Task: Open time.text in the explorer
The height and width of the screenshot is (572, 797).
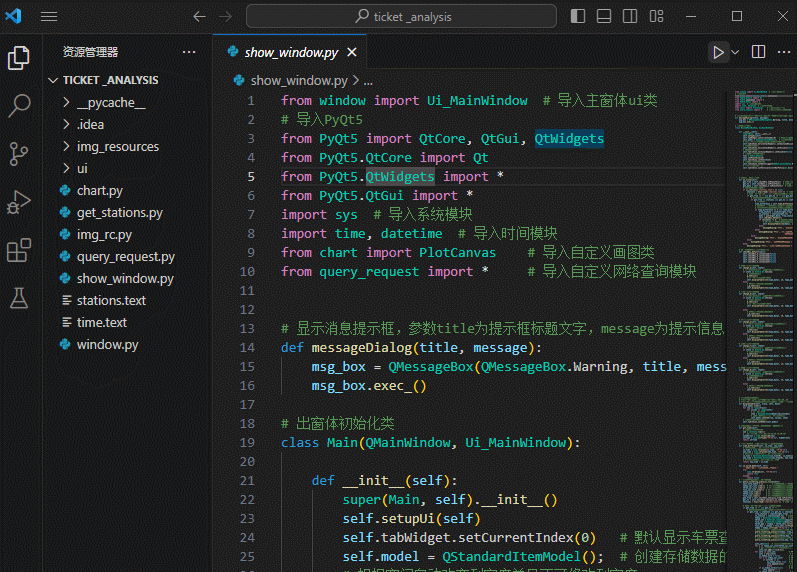Action: (x=102, y=322)
